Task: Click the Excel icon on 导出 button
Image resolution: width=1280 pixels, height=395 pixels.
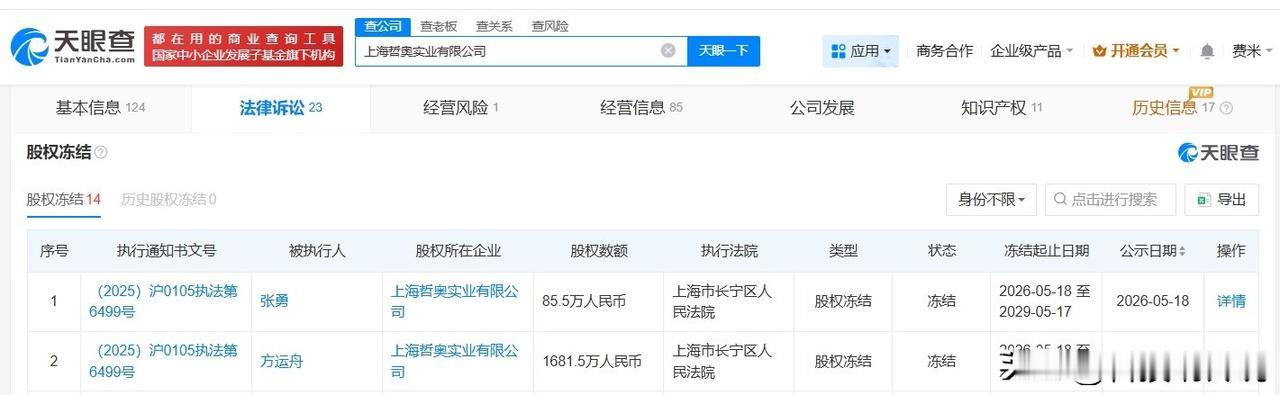Action: click(1203, 199)
